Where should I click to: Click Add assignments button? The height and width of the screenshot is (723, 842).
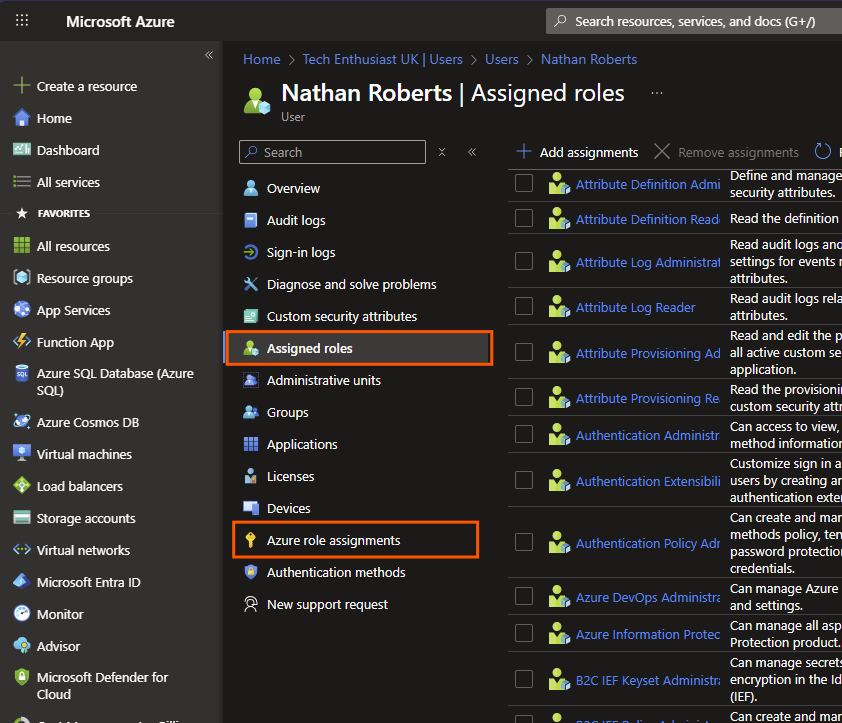(x=577, y=152)
